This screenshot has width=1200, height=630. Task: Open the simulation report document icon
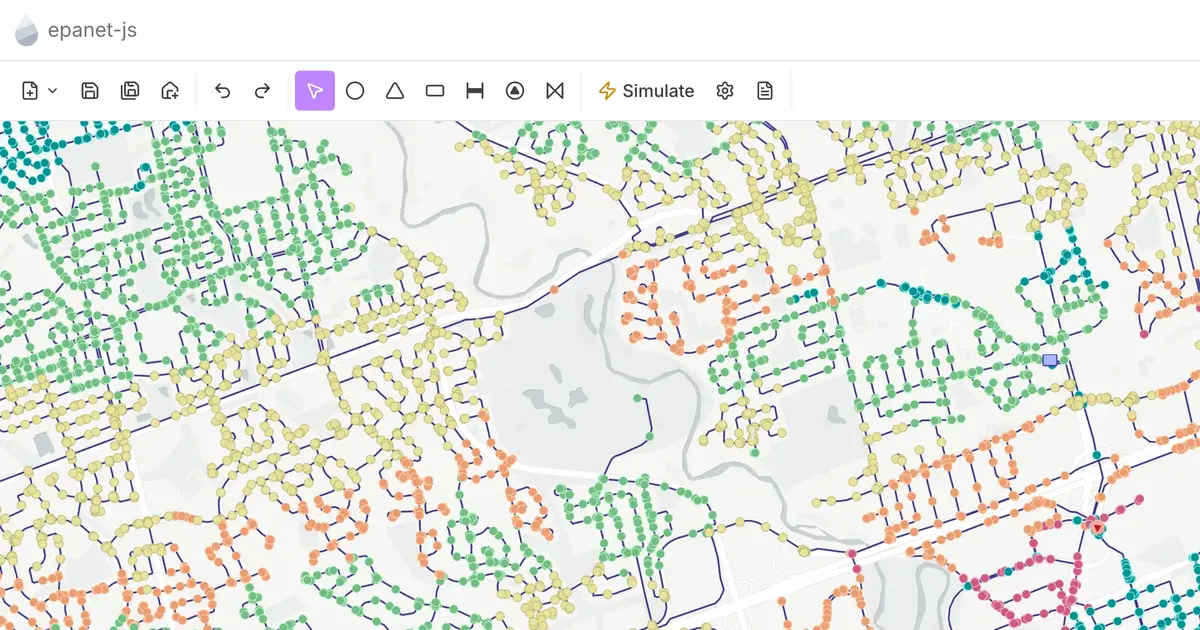765,91
